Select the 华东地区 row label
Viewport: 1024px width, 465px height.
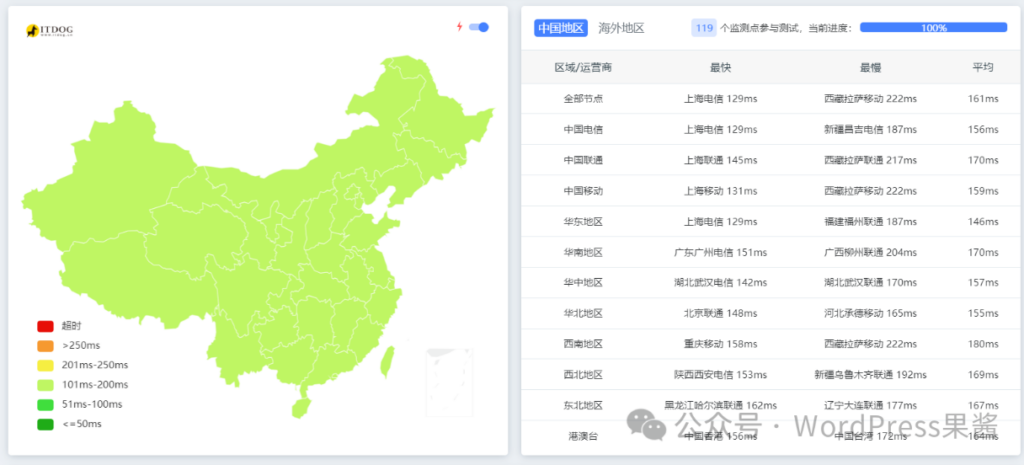point(583,221)
